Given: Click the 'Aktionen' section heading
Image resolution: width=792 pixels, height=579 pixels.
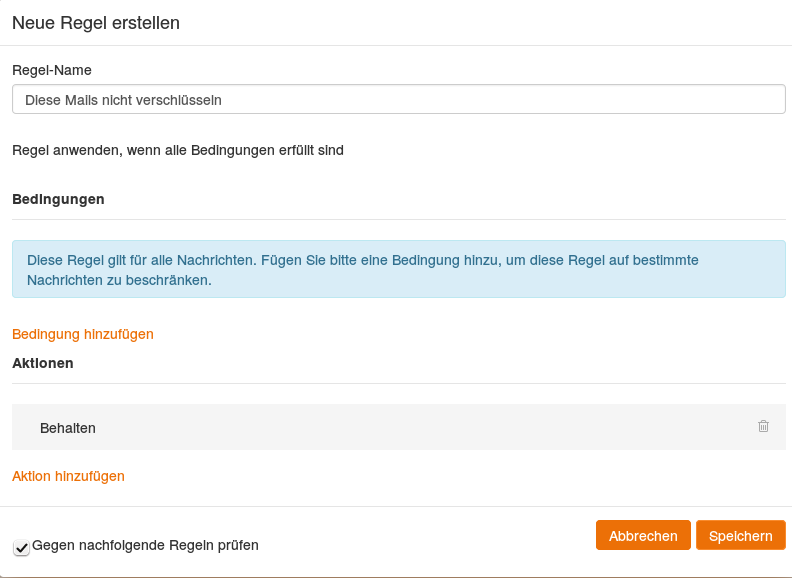Looking at the screenshot, I should click(43, 363).
